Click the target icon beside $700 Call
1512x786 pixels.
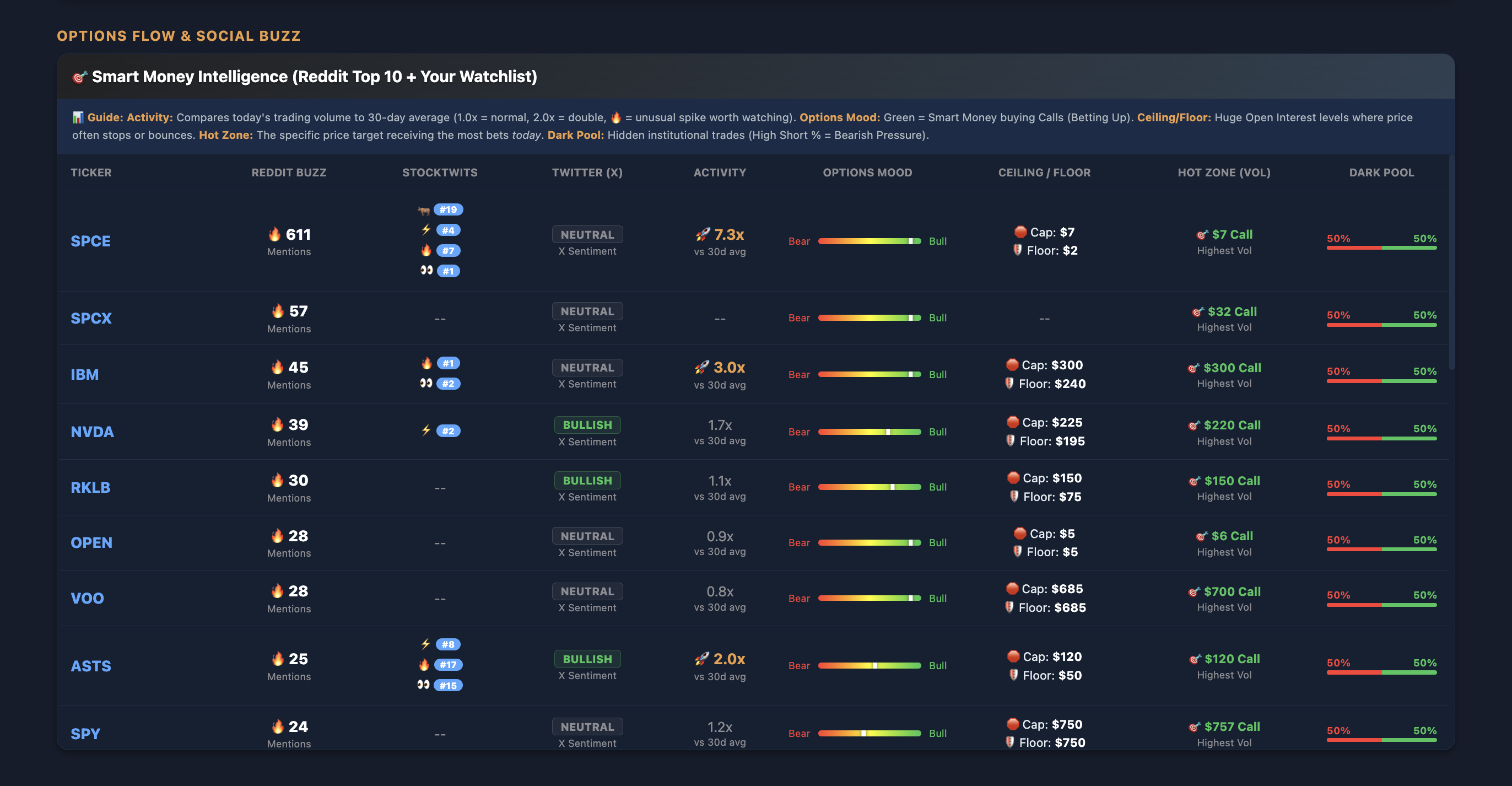pyautogui.click(x=1194, y=591)
